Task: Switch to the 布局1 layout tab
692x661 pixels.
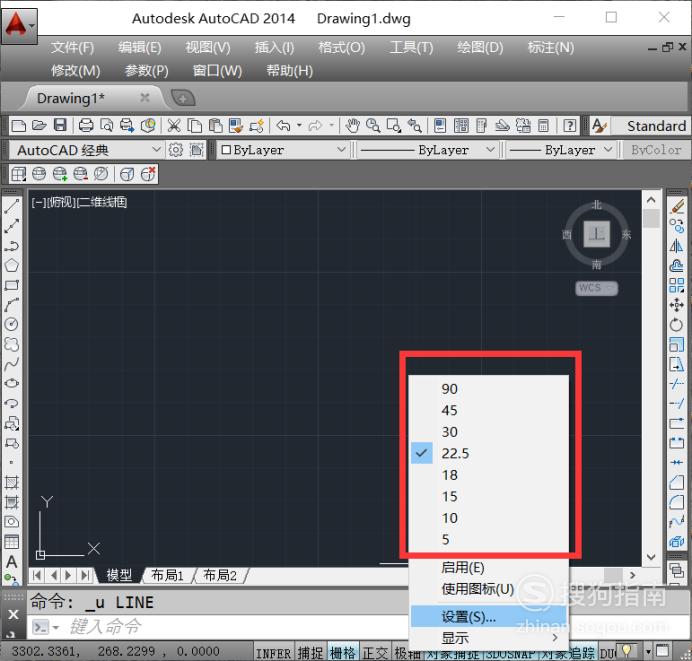Action: 167,575
